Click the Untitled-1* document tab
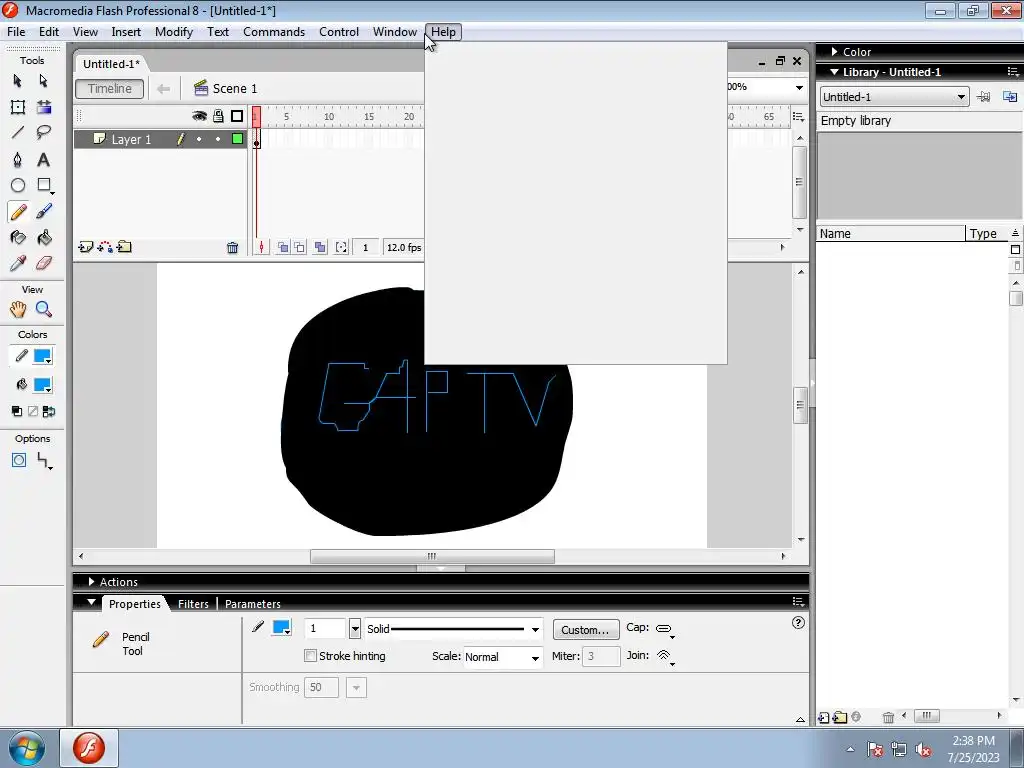The image size is (1024, 768). 111,64
